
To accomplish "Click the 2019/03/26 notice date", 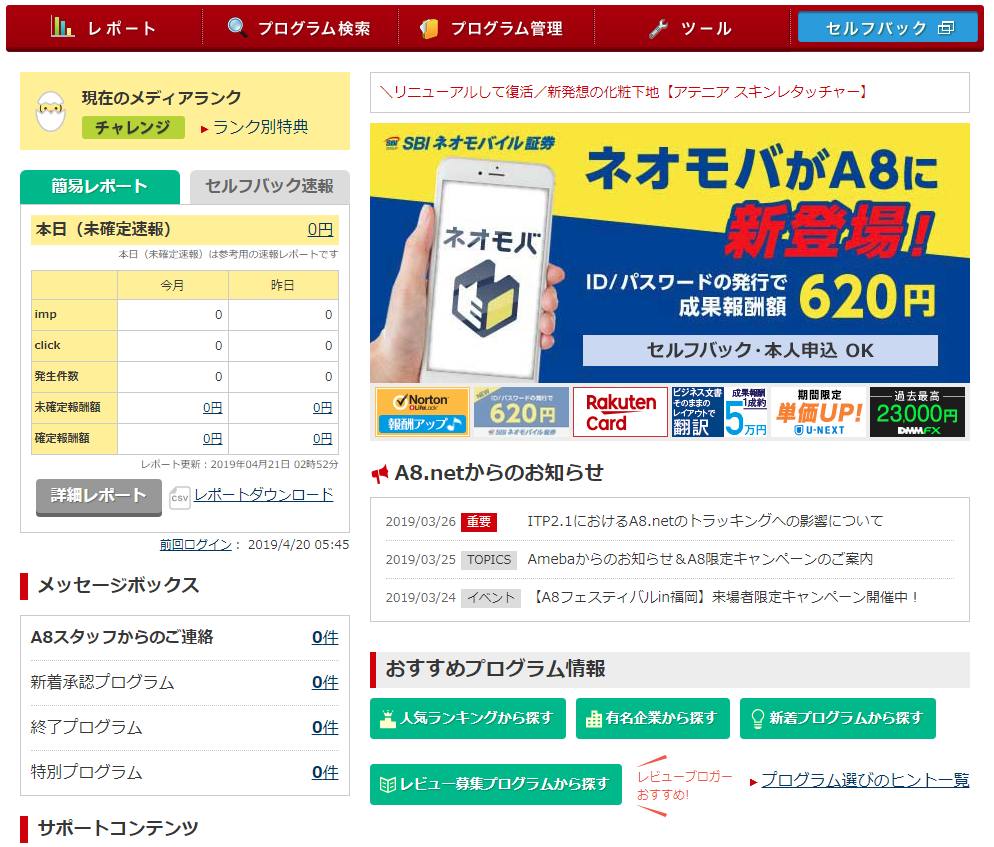I will (x=420, y=522).
